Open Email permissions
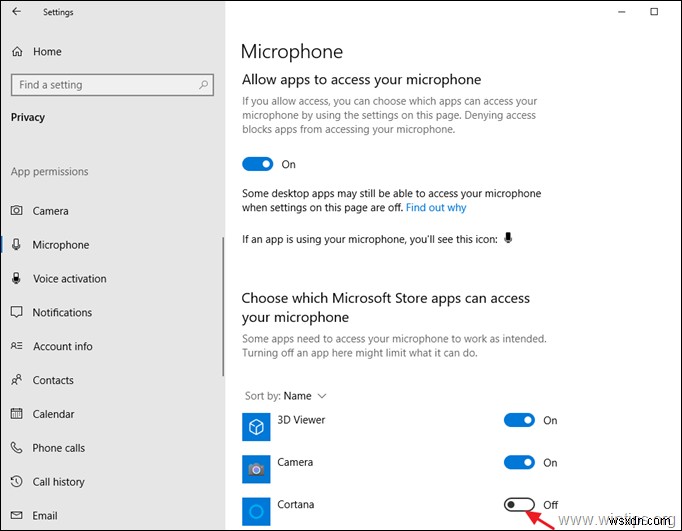 pyautogui.click(x=45, y=516)
